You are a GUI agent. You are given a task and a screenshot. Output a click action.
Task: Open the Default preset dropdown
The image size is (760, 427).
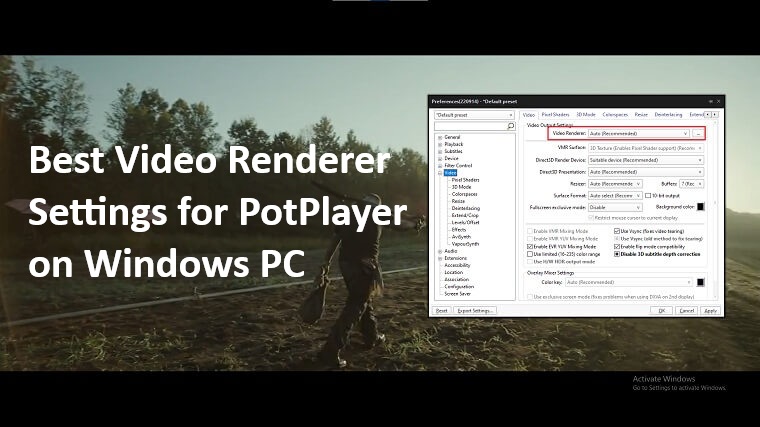[474, 115]
